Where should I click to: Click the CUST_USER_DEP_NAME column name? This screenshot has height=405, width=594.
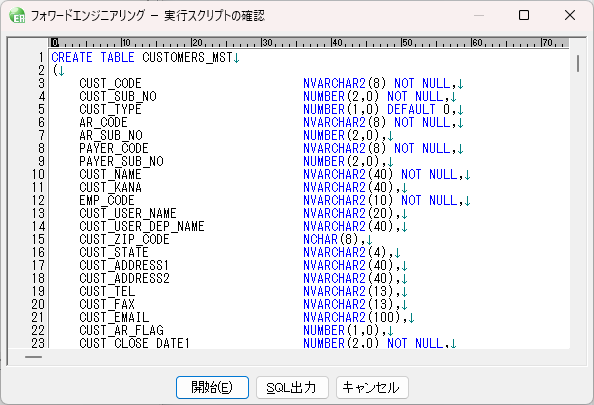click(x=142, y=226)
